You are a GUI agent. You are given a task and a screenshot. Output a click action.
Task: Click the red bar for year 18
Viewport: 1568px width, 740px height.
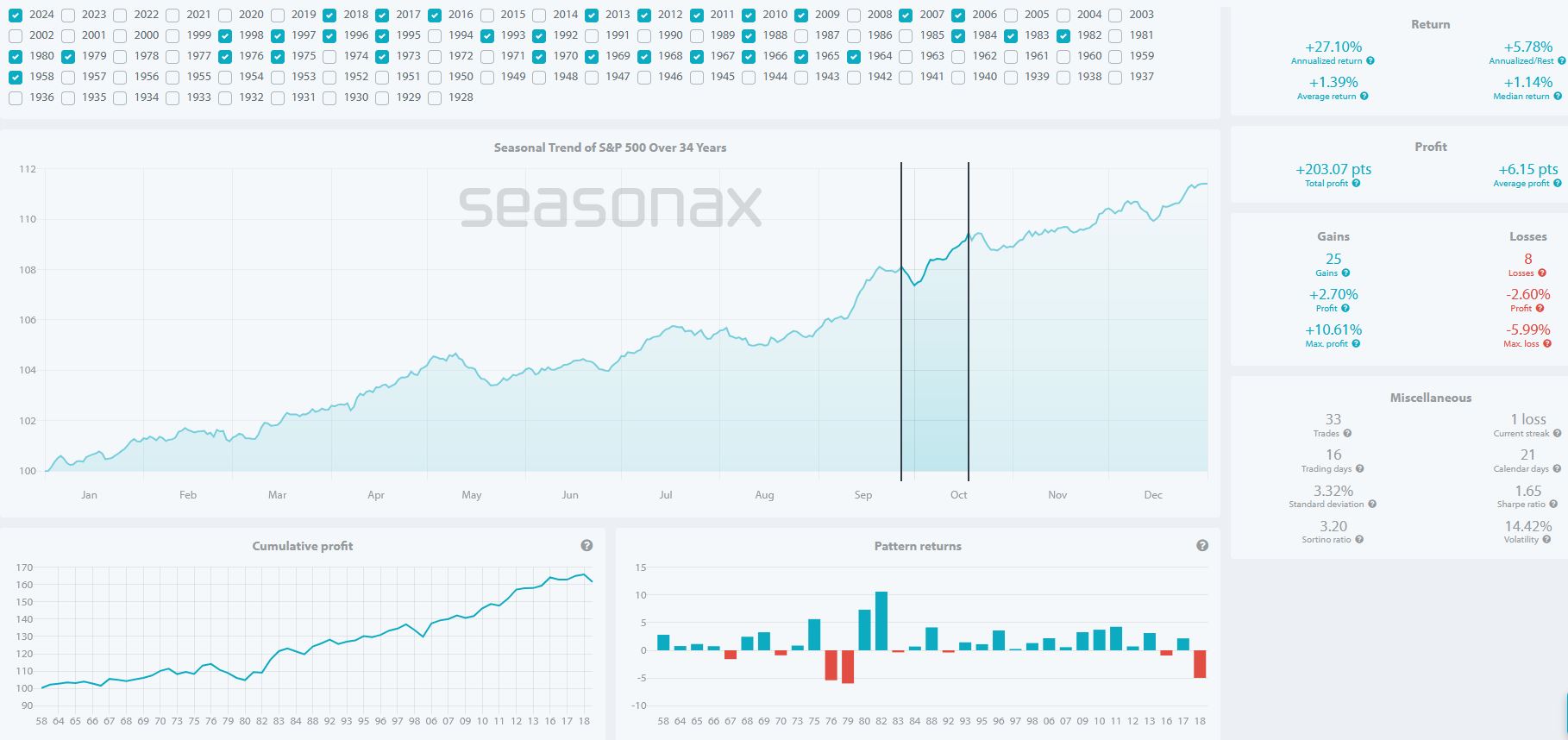[x=1200, y=664]
